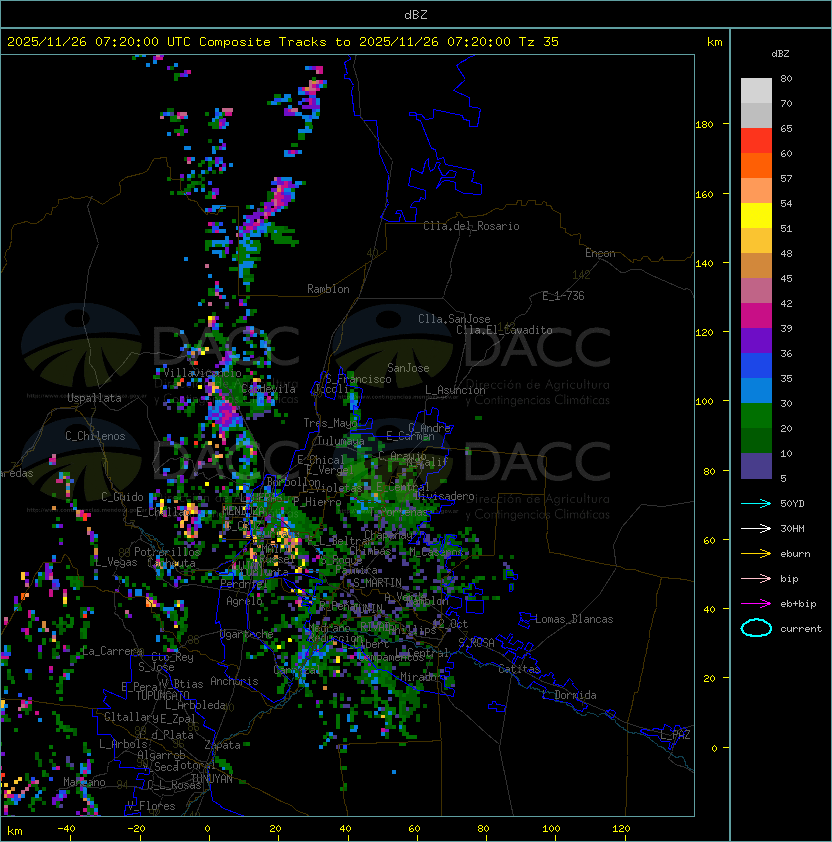The image size is (832, 842).
Task: Click the 'L_Asuncion' map label
Action: (455, 390)
